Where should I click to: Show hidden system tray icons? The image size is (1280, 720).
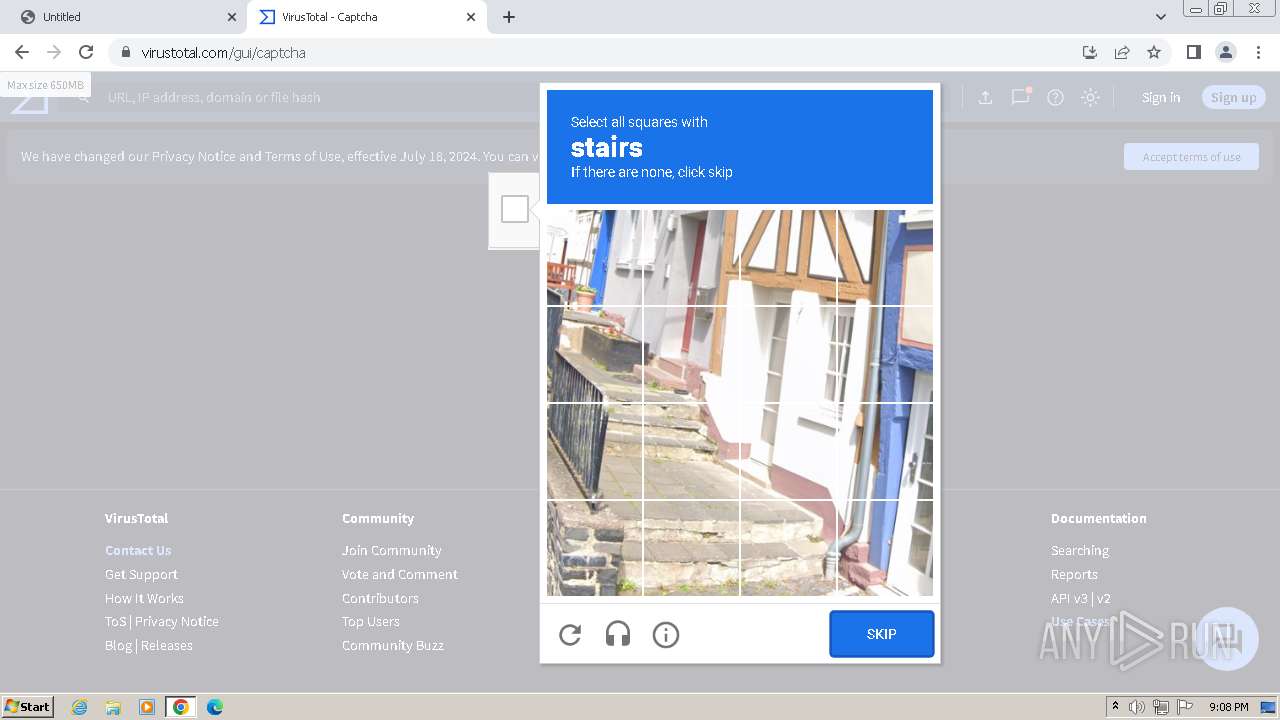point(1115,707)
